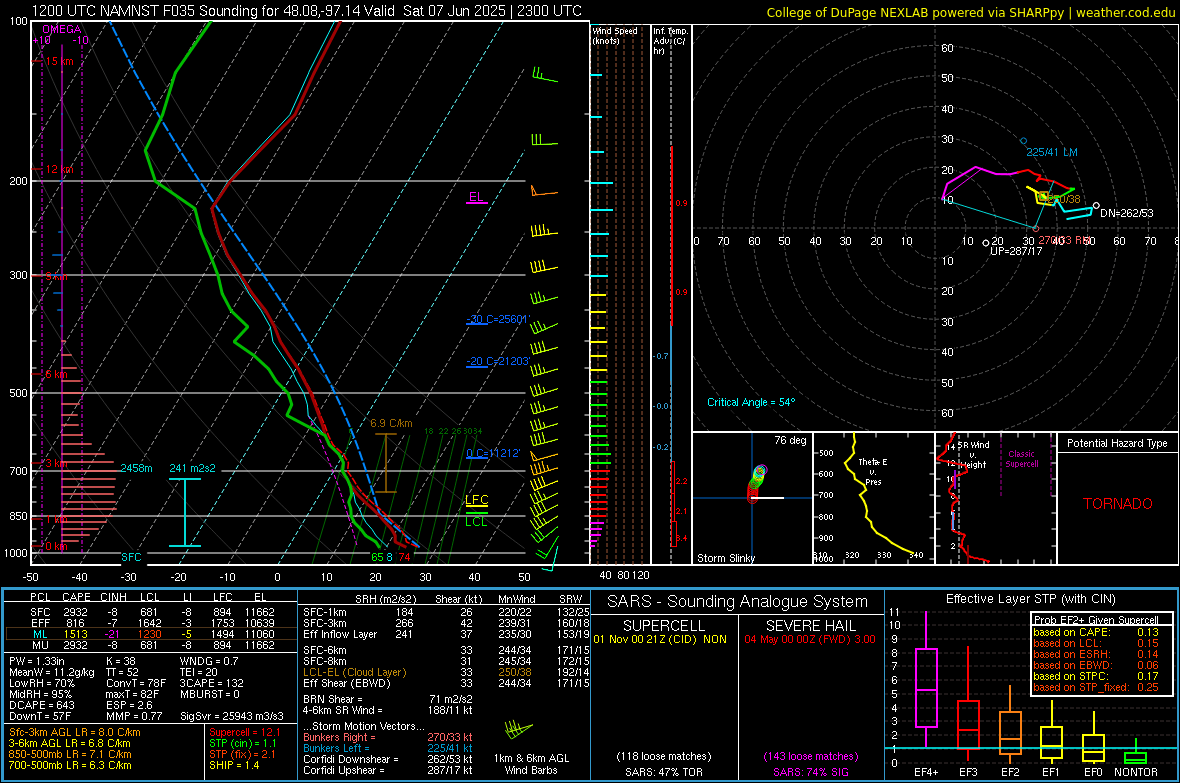Click the Corfidi Downshear = 262/53 kt line
The width and height of the screenshot is (1180, 783).
click(x=388, y=759)
